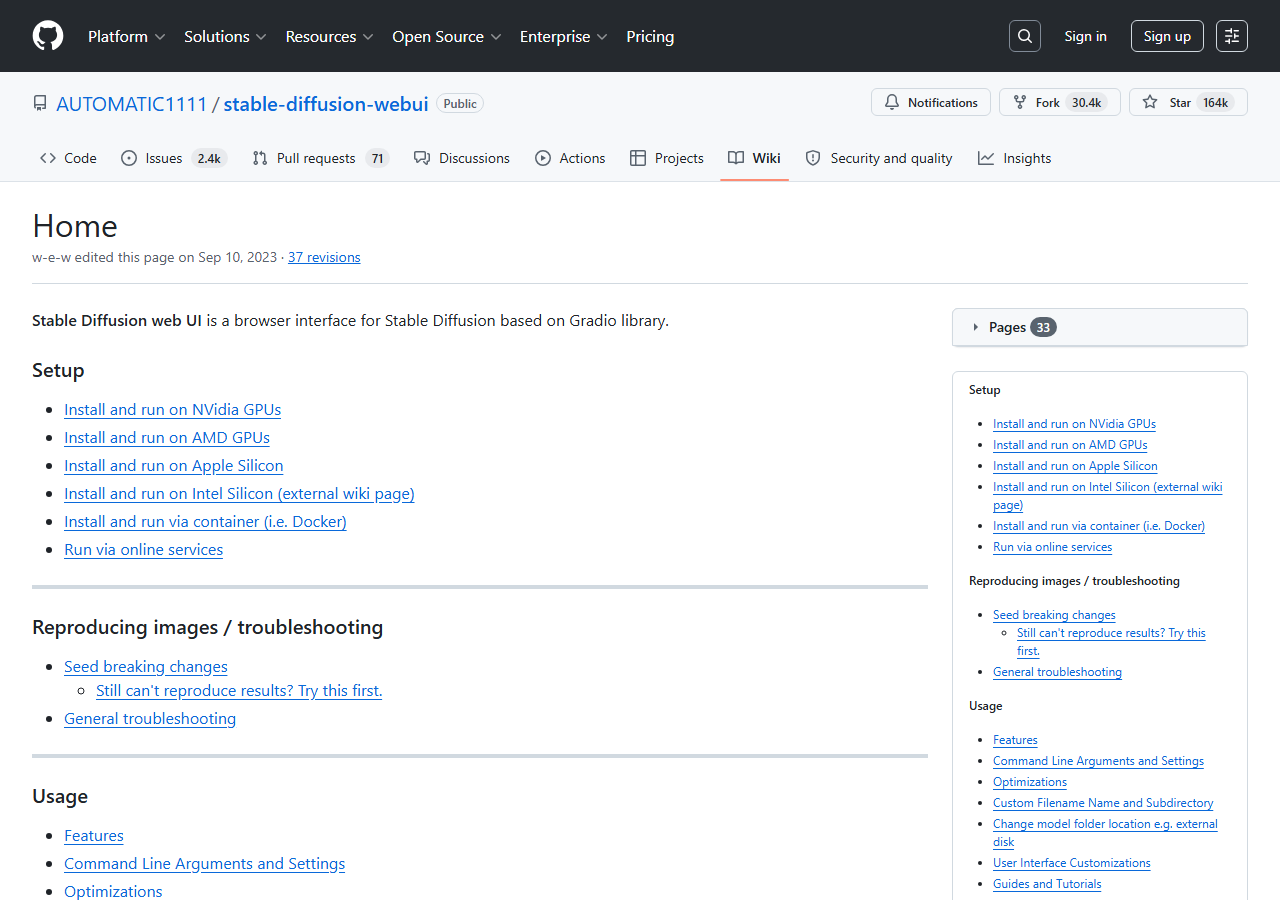Open the Enterprise dropdown menu
The width and height of the screenshot is (1280, 900).
point(564,36)
